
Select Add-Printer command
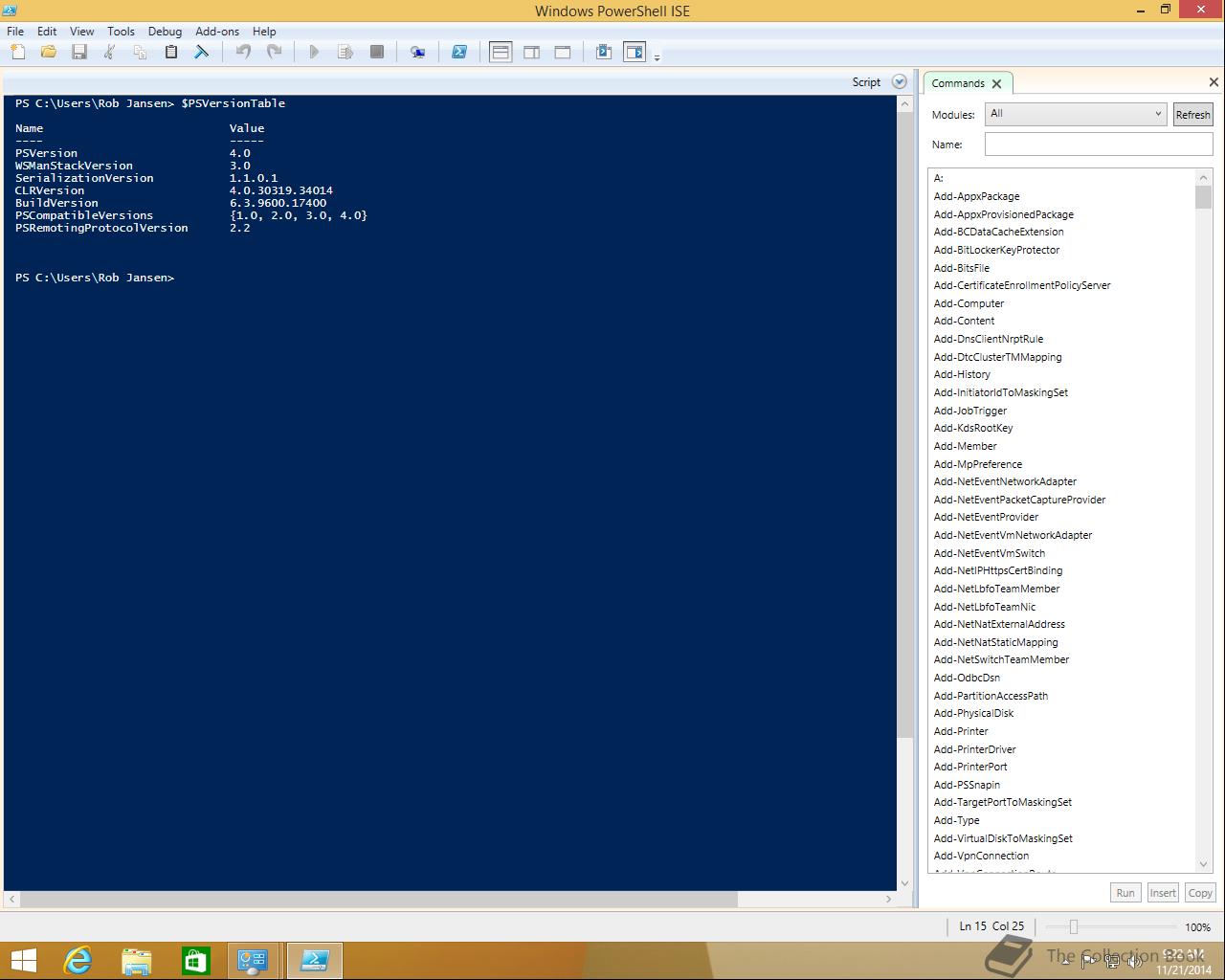point(961,731)
